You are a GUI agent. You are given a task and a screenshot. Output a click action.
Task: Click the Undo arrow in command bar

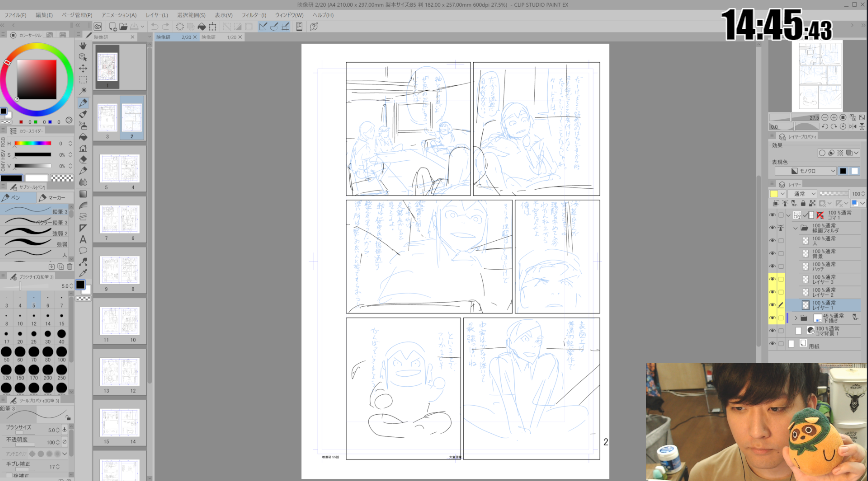coord(154,27)
